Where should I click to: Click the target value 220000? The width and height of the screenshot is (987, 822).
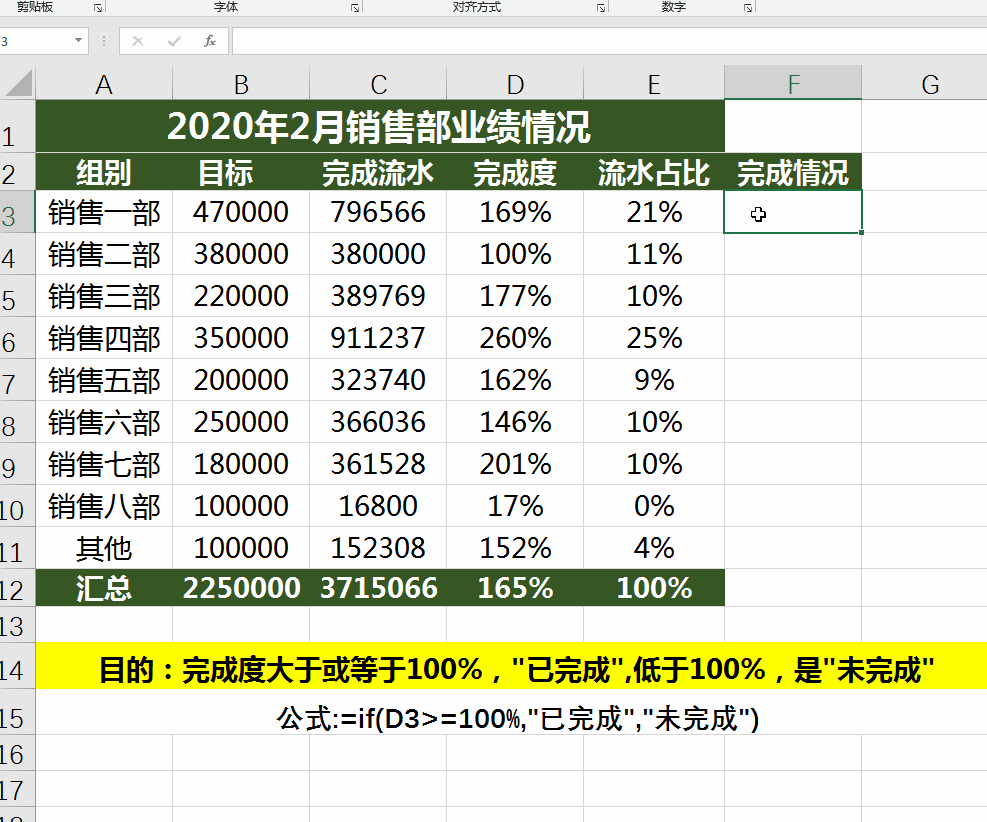pyautogui.click(x=241, y=296)
